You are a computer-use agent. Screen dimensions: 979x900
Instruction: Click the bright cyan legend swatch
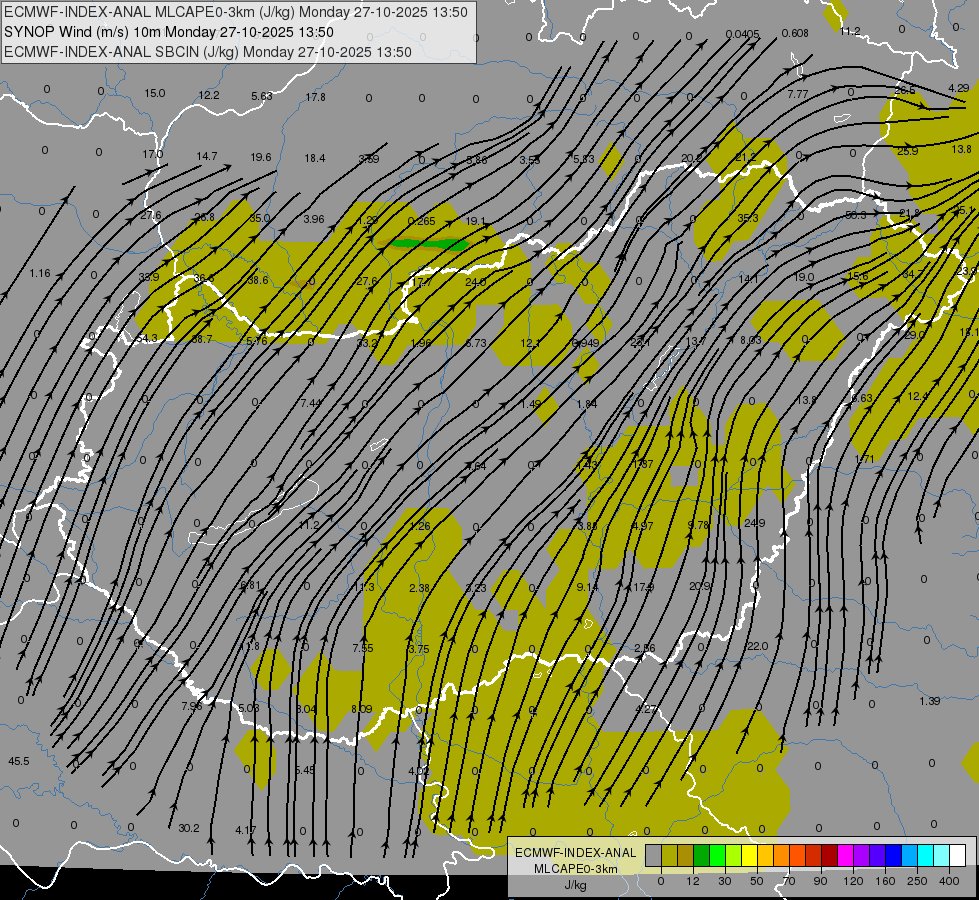coord(925,855)
